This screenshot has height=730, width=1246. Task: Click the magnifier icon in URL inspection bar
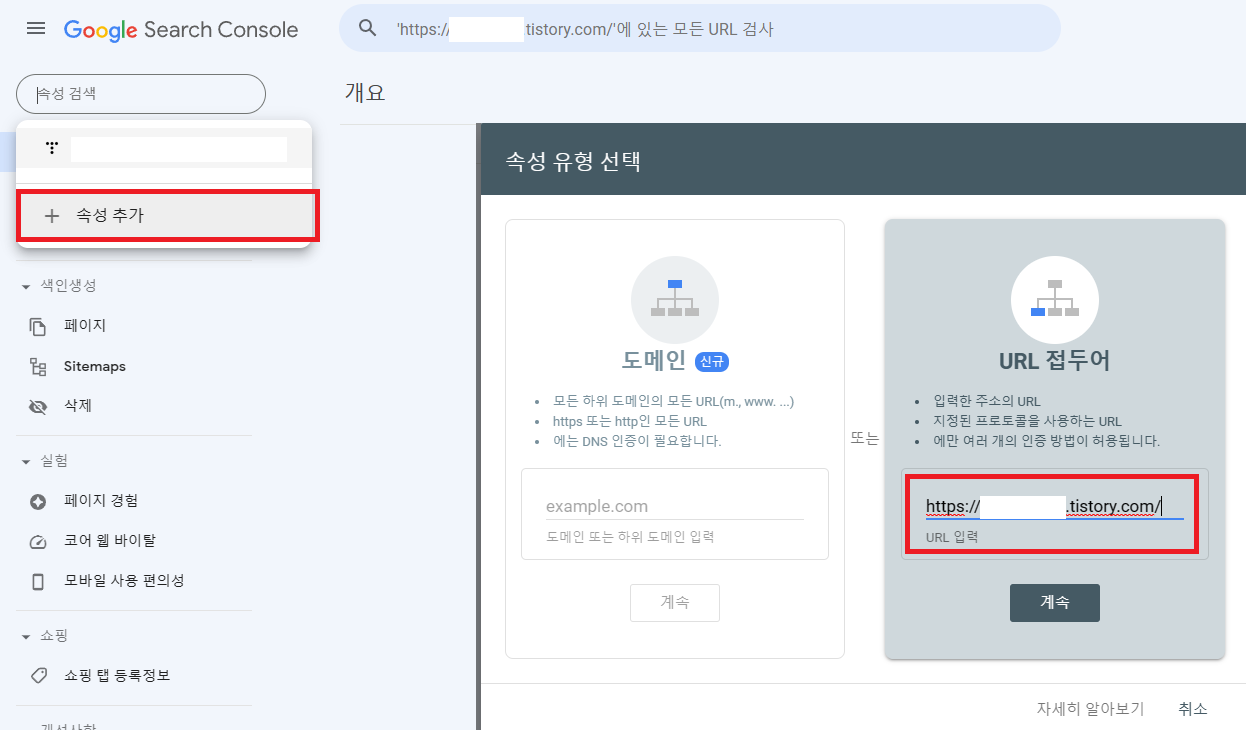[368, 29]
